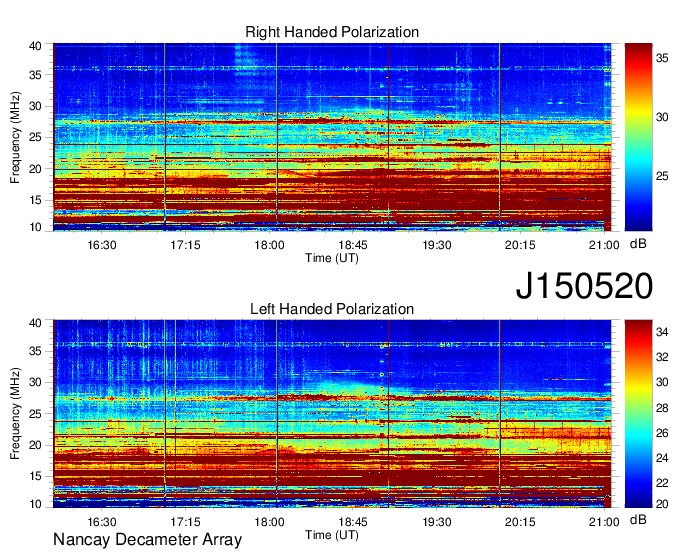The width and height of the screenshot is (680, 552).
Task: Click the Right Handed Polarization spectrogram plot
Action: click(332, 137)
